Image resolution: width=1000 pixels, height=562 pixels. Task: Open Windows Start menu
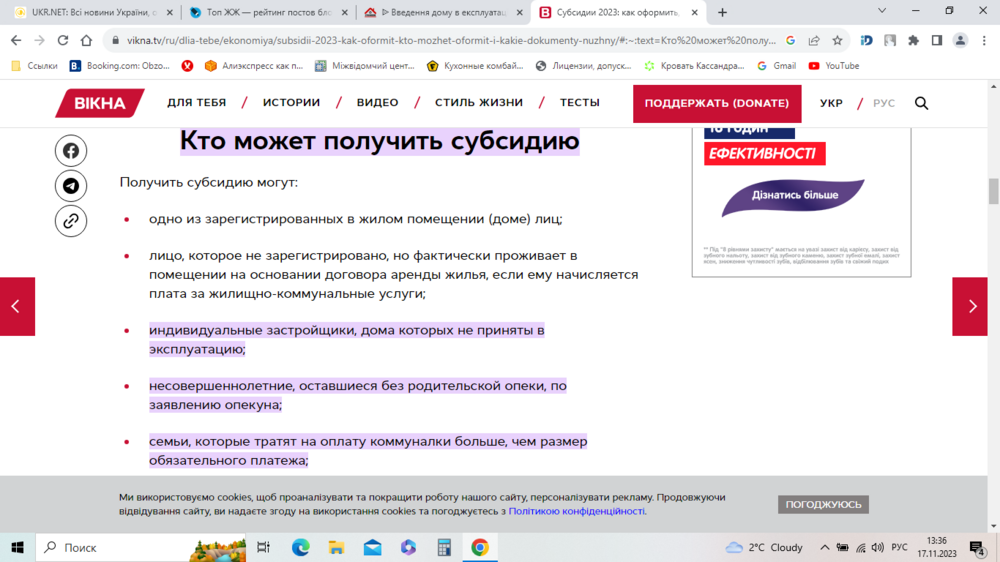[x=17, y=547]
